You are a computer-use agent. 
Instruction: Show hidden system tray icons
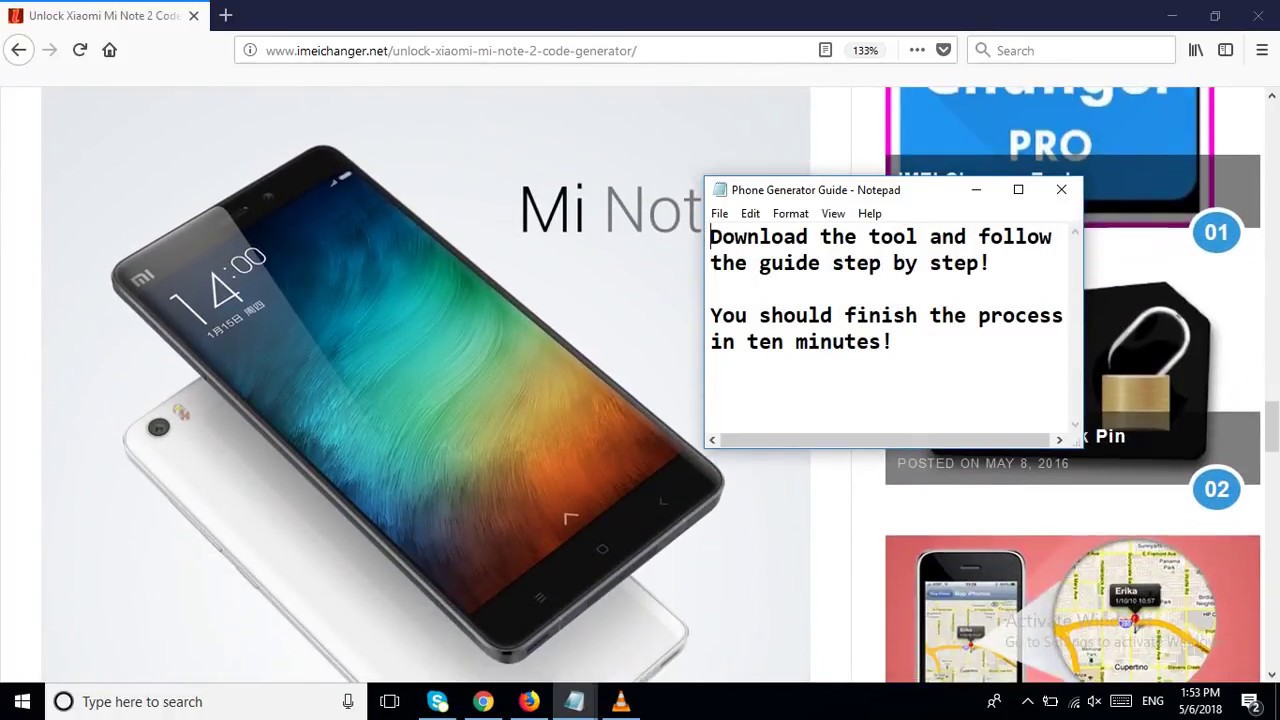[1027, 702]
